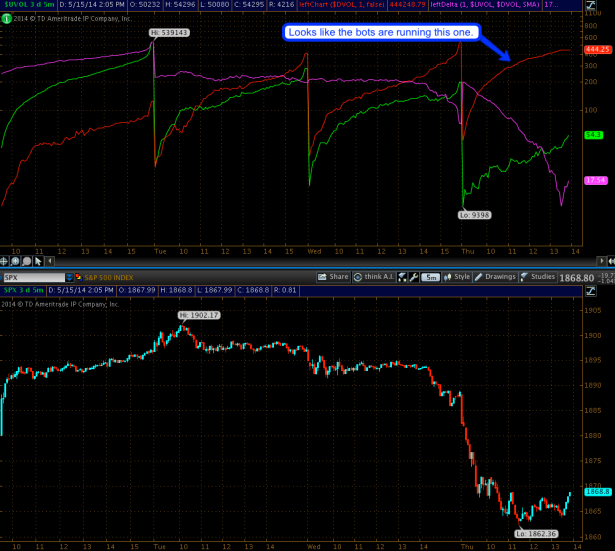Click the Wed label on upper chart axis
Image resolution: width=615 pixels, height=551 pixels.
point(314,251)
